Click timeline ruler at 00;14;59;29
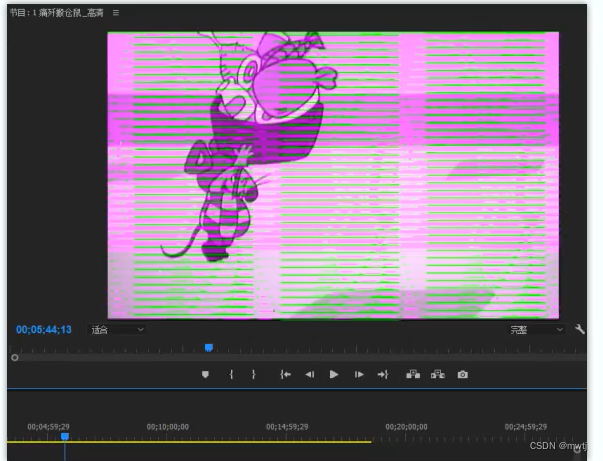The width and height of the screenshot is (603, 461). [287, 427]
